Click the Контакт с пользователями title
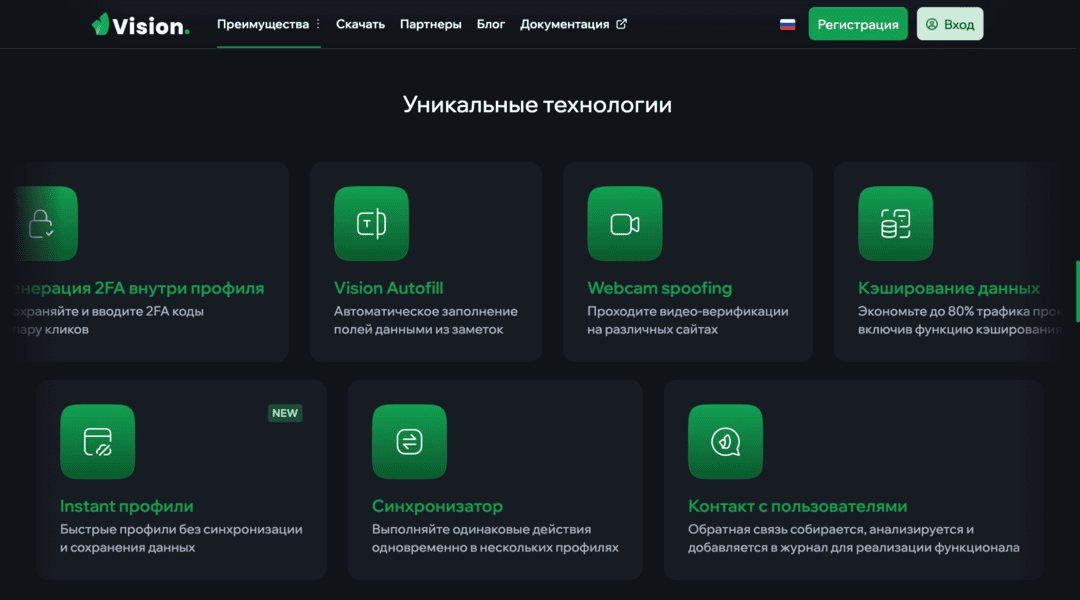1080x600 pixels. [x=798, y=506]
